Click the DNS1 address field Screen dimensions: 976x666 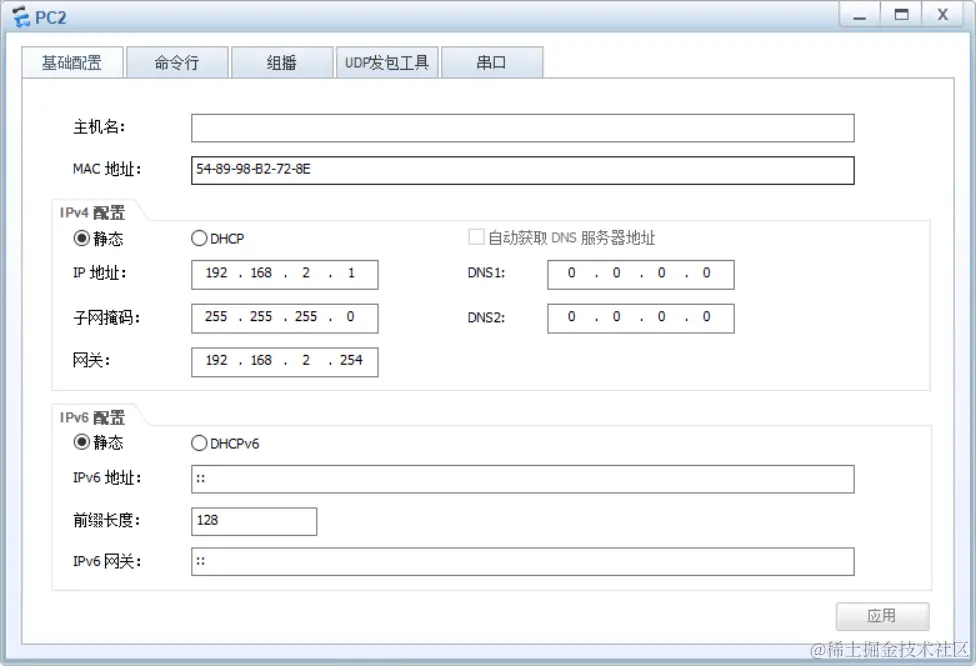(x=640, y=274)
